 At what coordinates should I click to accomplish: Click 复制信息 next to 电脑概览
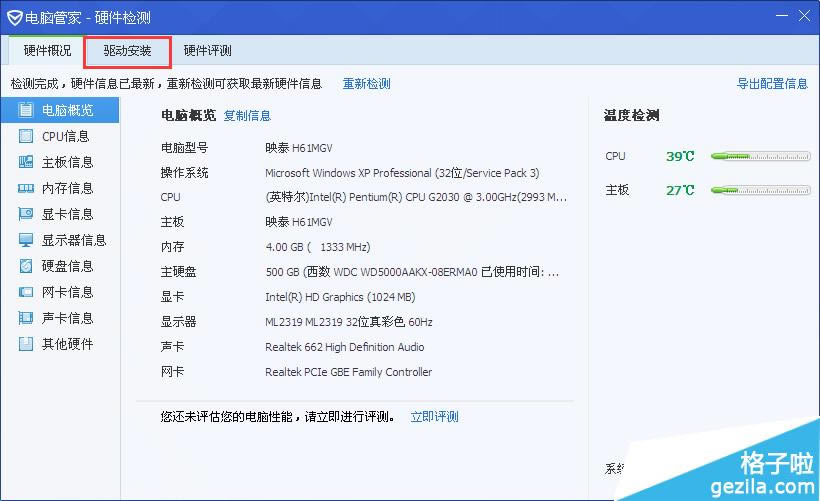247,116
